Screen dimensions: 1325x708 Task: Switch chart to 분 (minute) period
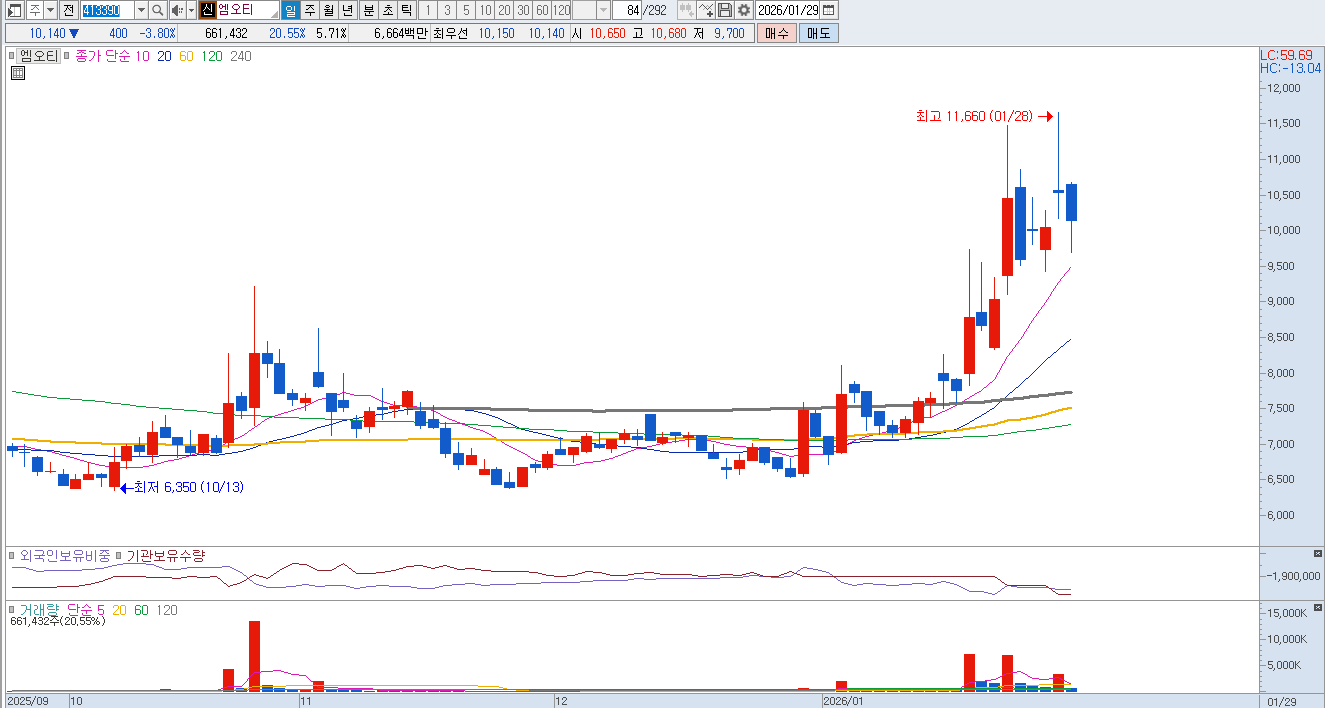click(x=368, y=10)
